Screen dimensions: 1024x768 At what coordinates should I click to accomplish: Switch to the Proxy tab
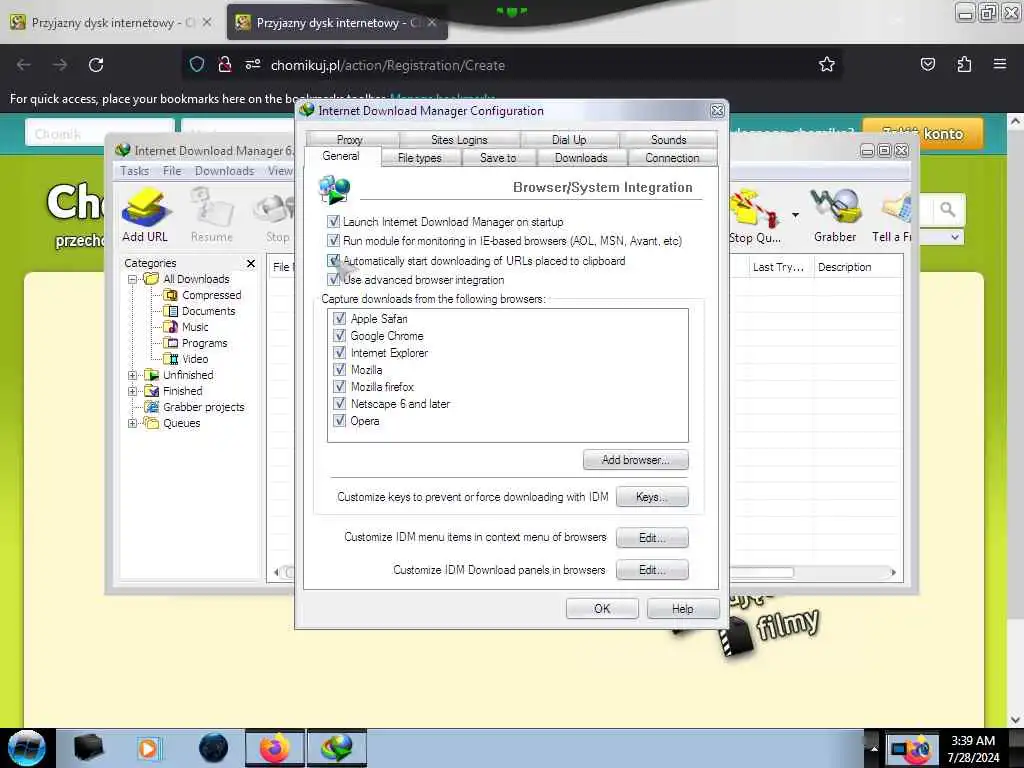click(350, 139)
